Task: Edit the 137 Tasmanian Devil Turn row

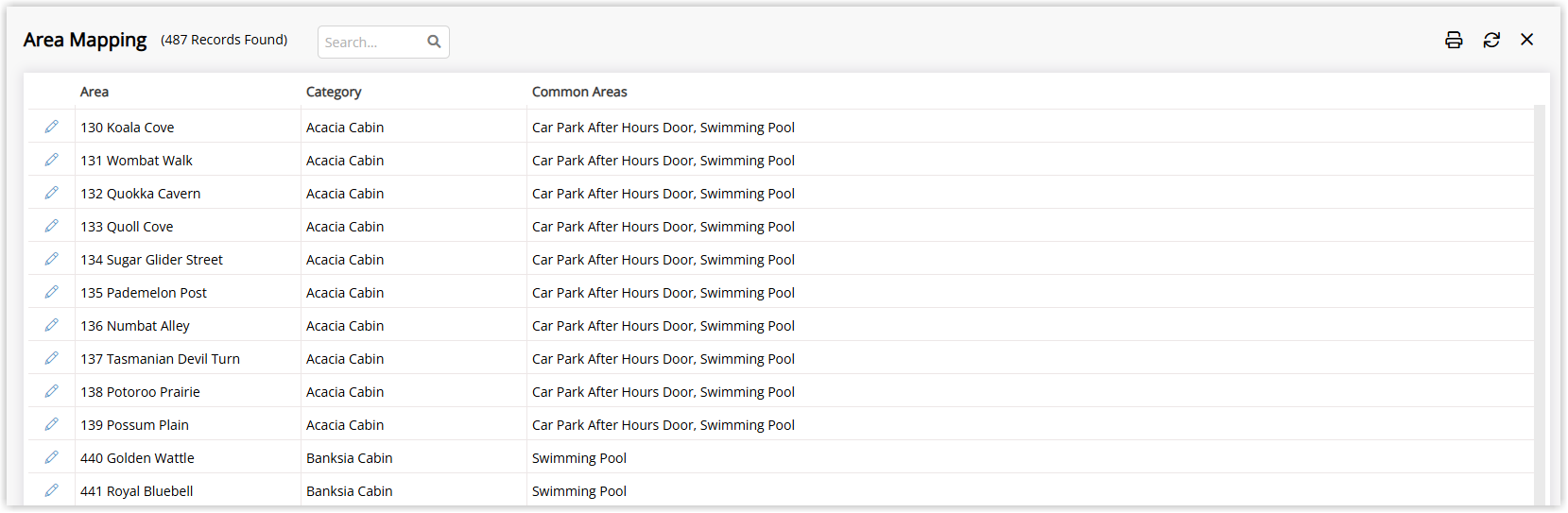Action: point(52,358)
